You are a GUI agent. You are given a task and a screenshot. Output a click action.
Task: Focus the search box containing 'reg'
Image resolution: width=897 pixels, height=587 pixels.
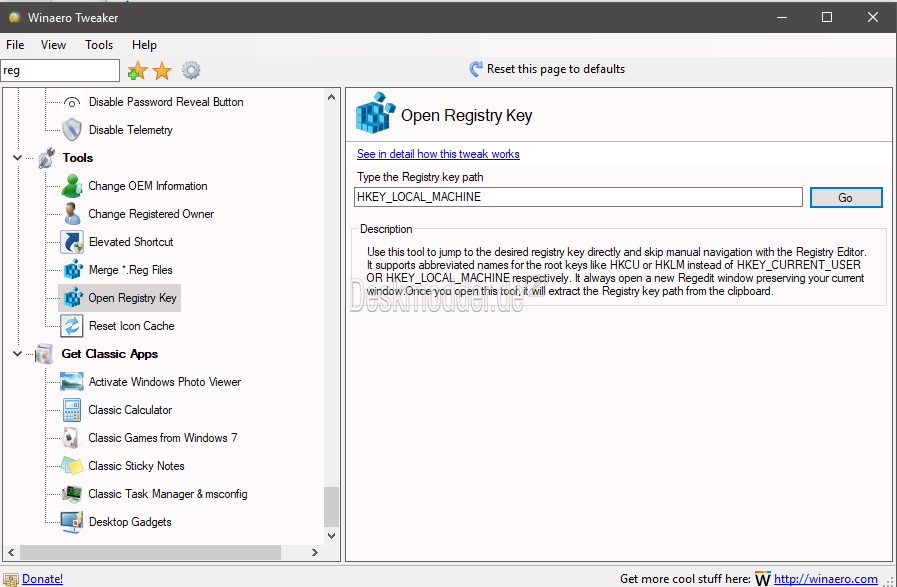click(60, 70)
